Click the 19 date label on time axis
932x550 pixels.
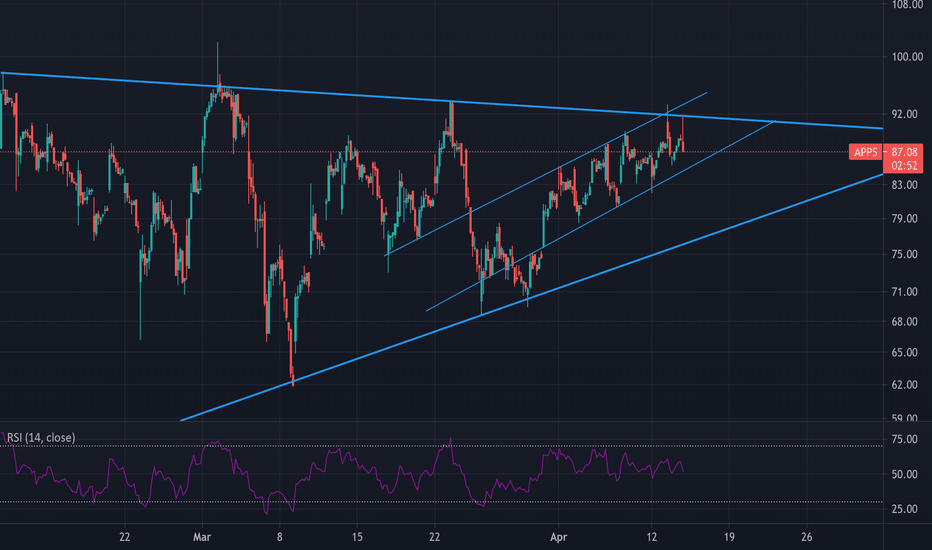click(729, 537)
